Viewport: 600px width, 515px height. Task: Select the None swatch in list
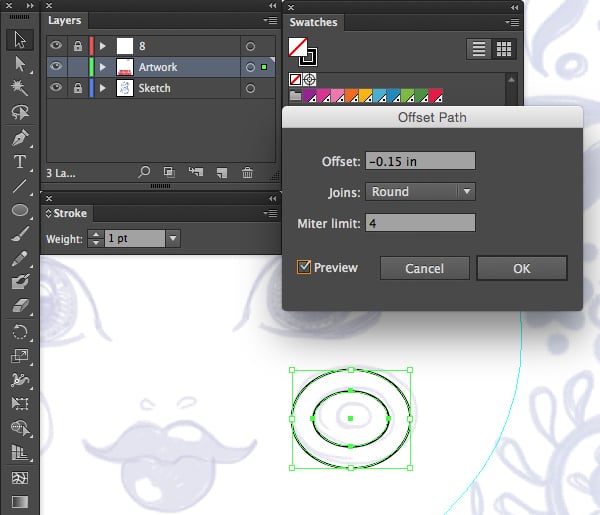tap(295, 80)
